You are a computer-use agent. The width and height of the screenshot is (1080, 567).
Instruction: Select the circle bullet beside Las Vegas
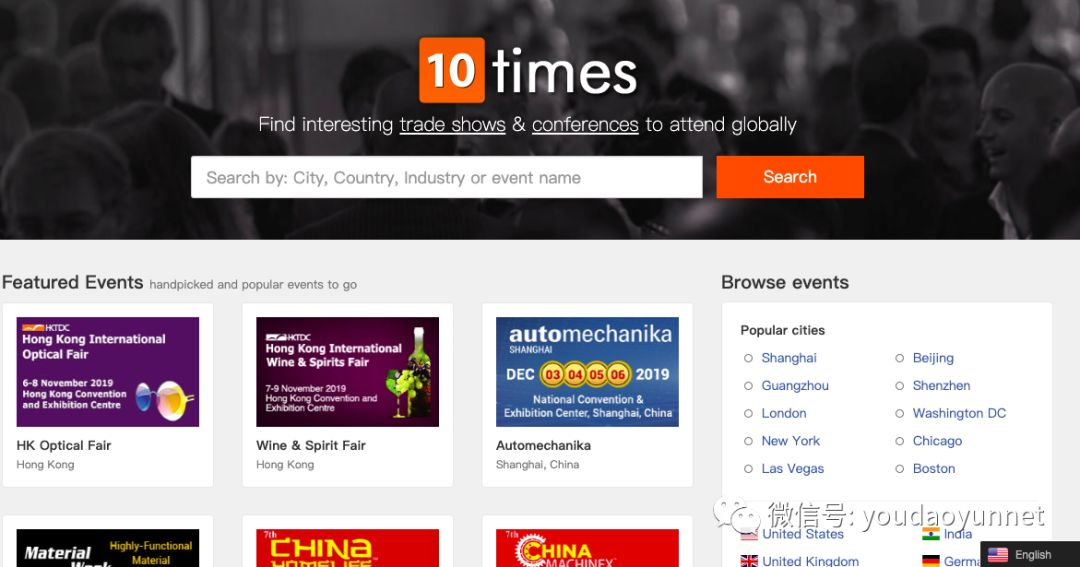(748, 468)
